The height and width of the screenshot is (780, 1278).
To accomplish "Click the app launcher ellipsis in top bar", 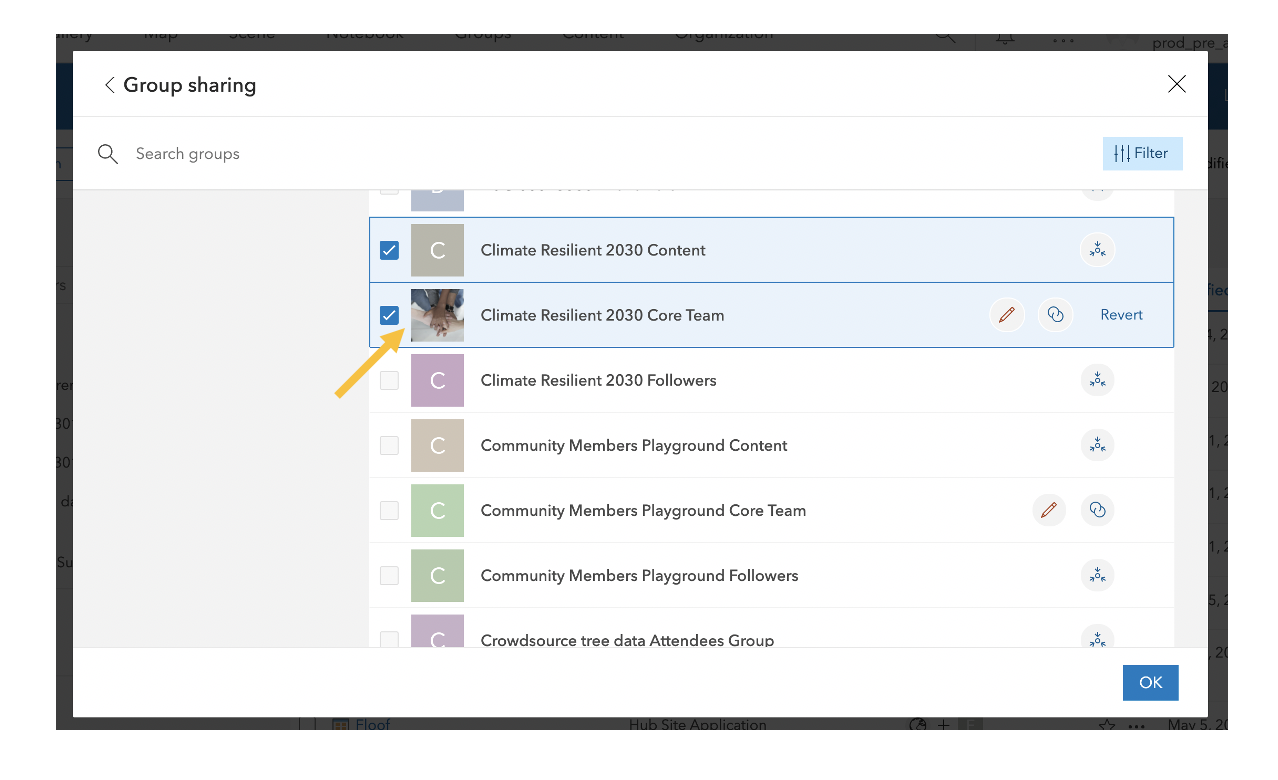I will pyautogui.click(x=1063, y=38).
